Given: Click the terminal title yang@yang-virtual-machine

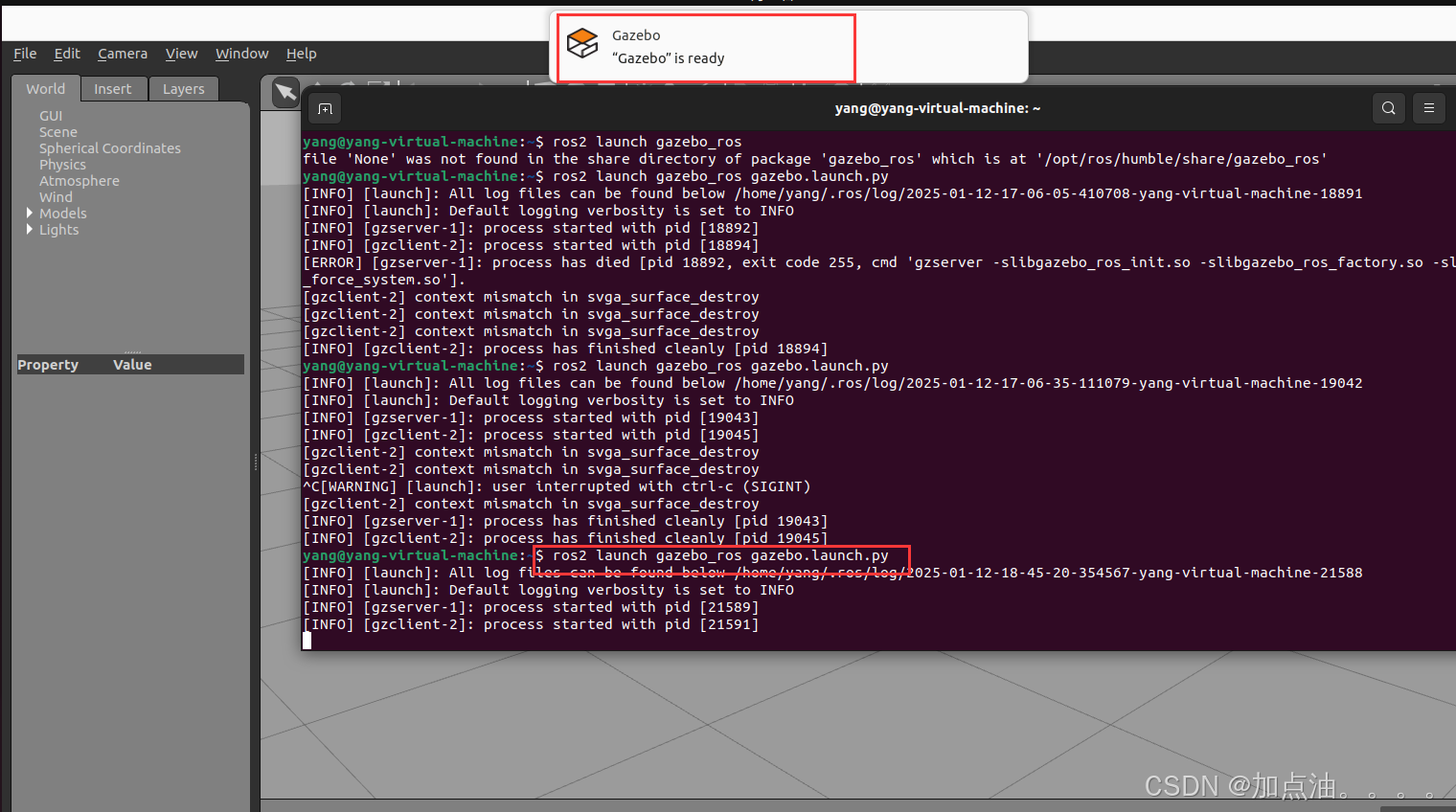Looking at the screenshot, I should click(937, 108).
